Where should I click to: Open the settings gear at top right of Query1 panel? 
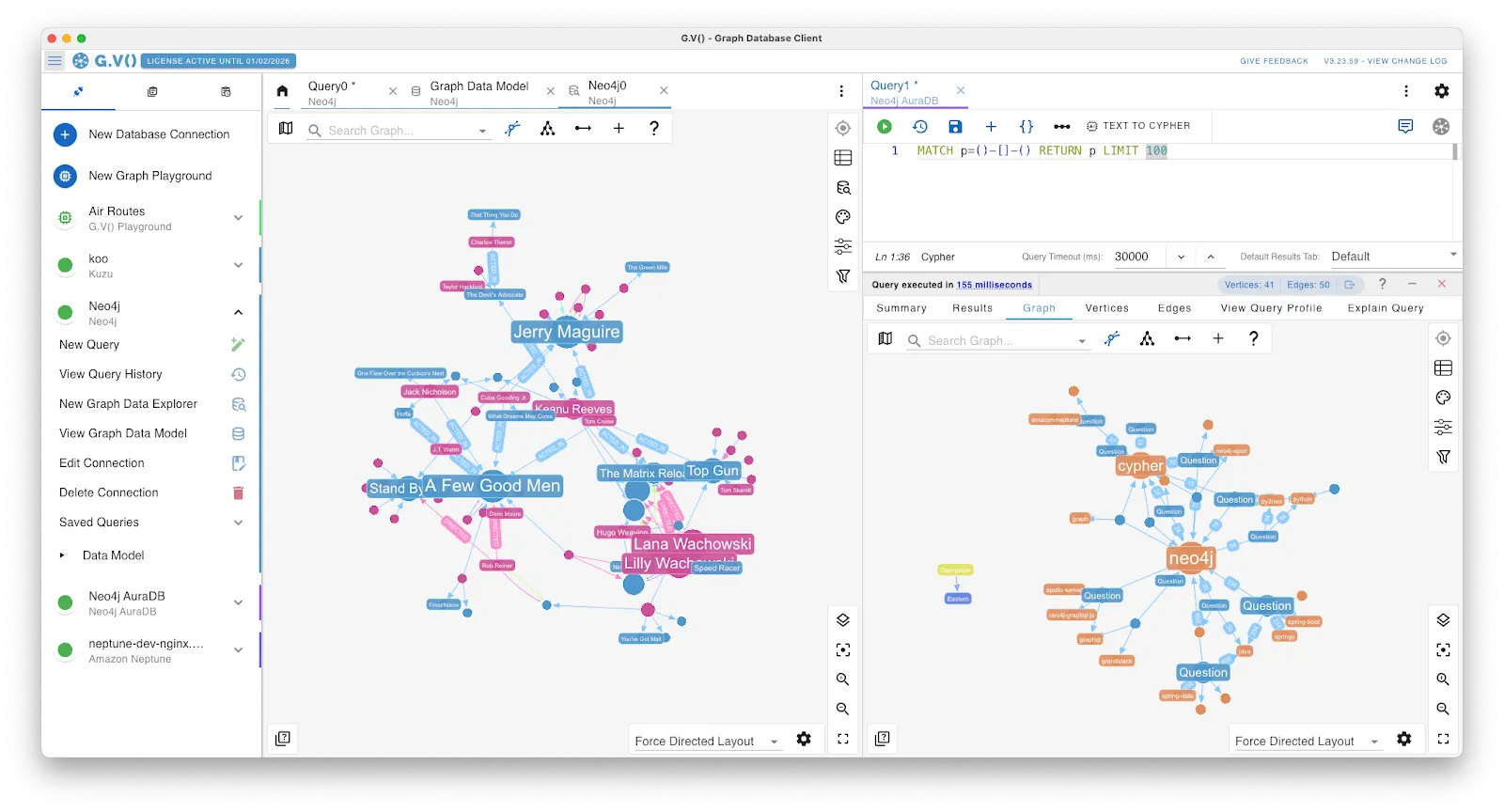point(1441,91)
